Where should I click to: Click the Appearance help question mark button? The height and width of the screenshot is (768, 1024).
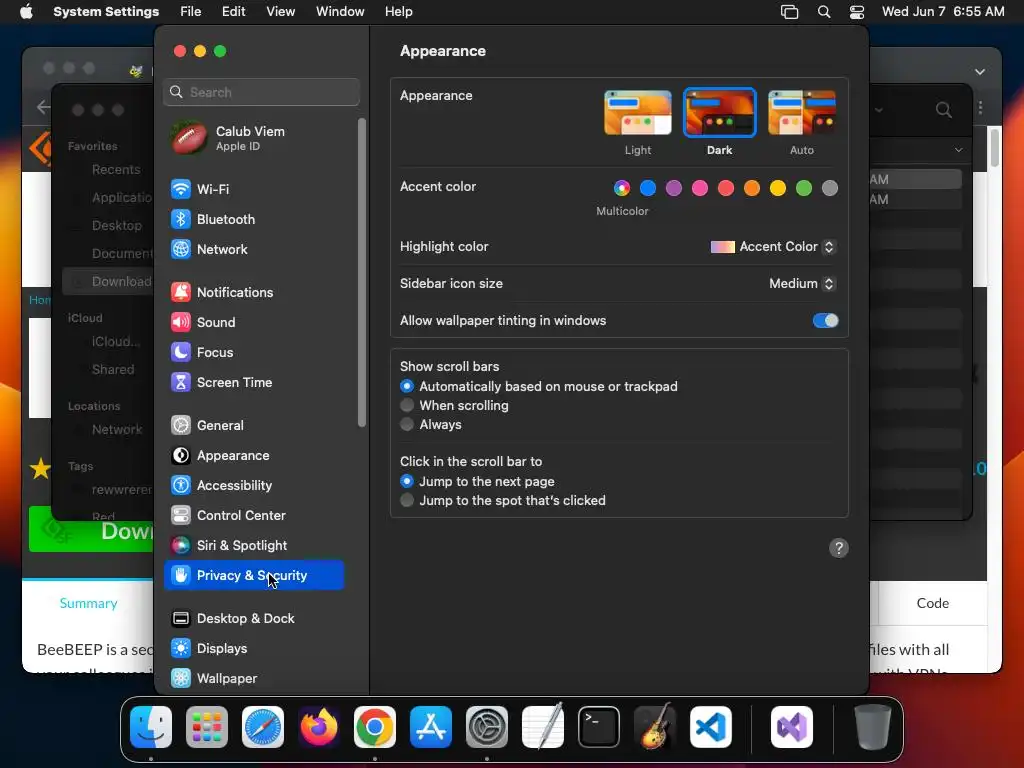(x=839, y=548)
